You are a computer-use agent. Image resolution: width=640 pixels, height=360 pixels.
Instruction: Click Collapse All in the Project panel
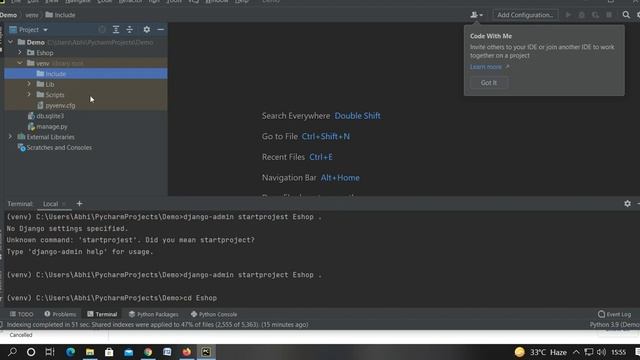coord(129,30)
